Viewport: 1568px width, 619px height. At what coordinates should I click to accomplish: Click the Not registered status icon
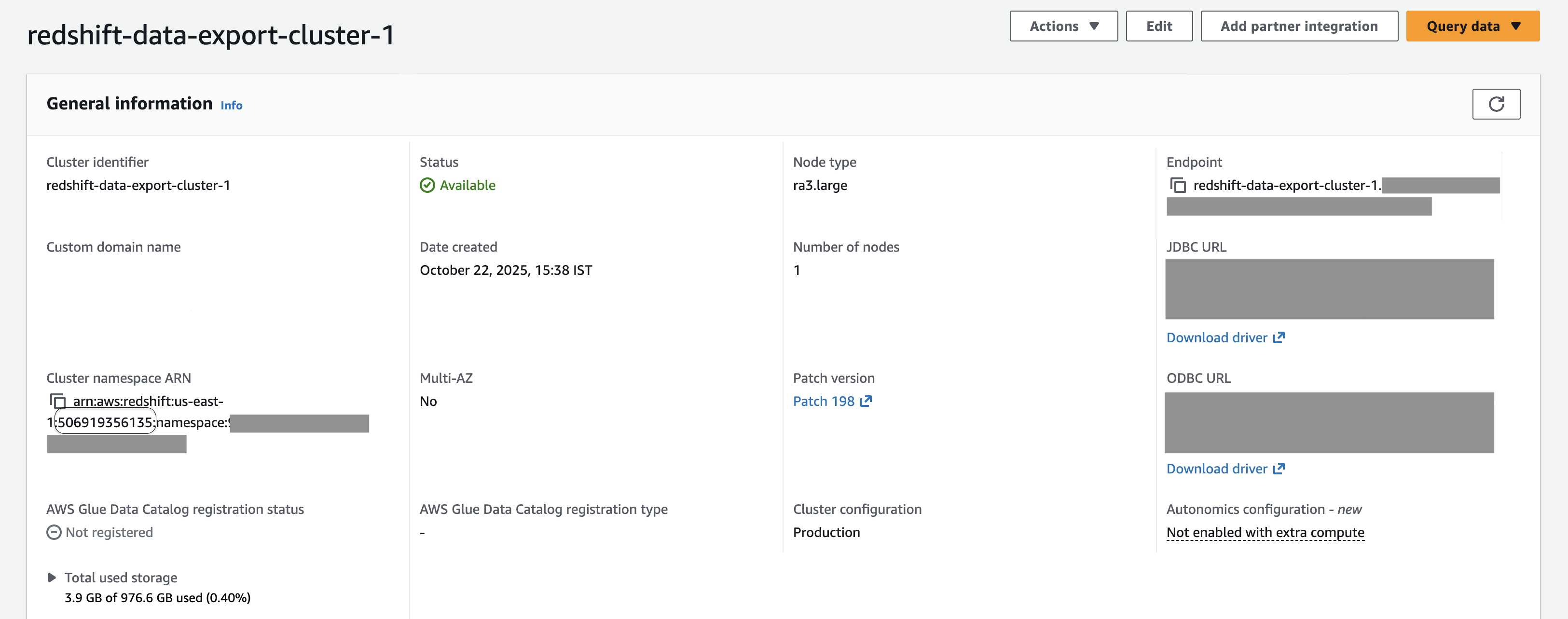coord(54,532)
